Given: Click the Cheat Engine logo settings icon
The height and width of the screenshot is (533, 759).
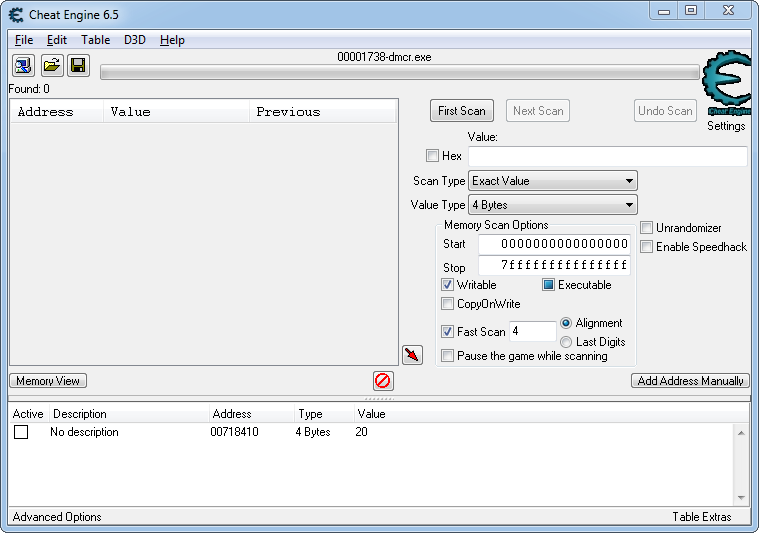Looking at the screenshot, I should [727, 83].
